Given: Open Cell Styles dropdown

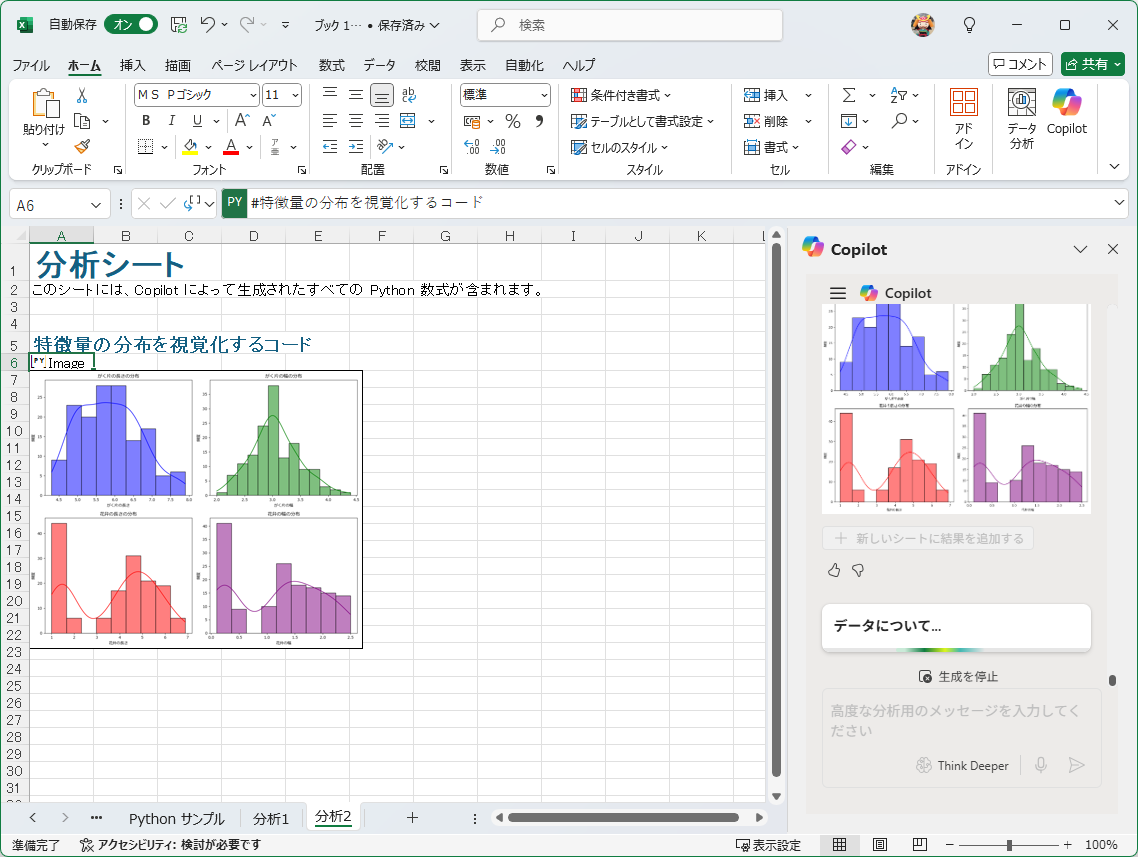Looking at the screenshot, I should [x=619, y=147].
